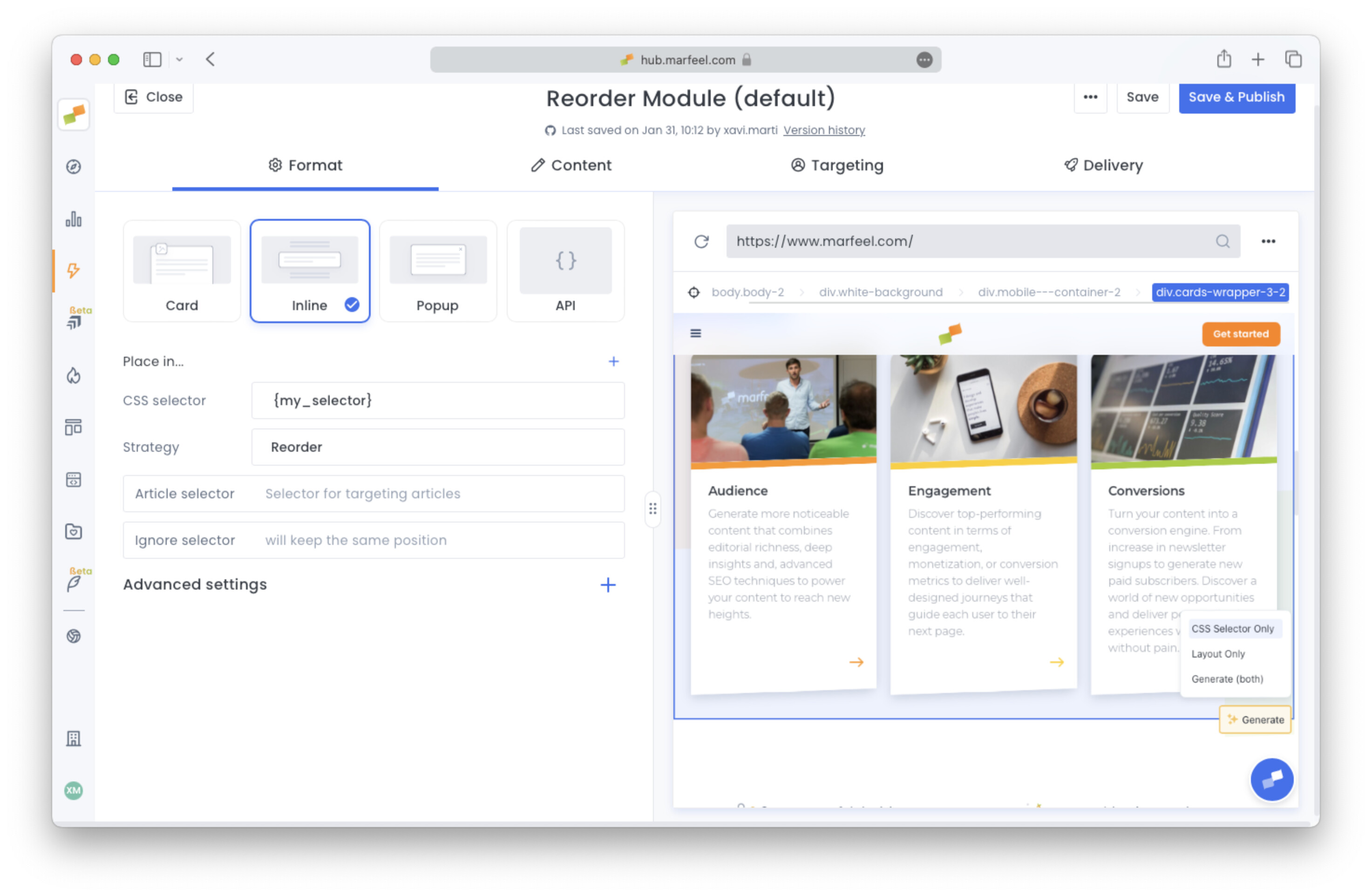
Task: Choose Layout Only from generate menu
Action: pos(1218,654)
